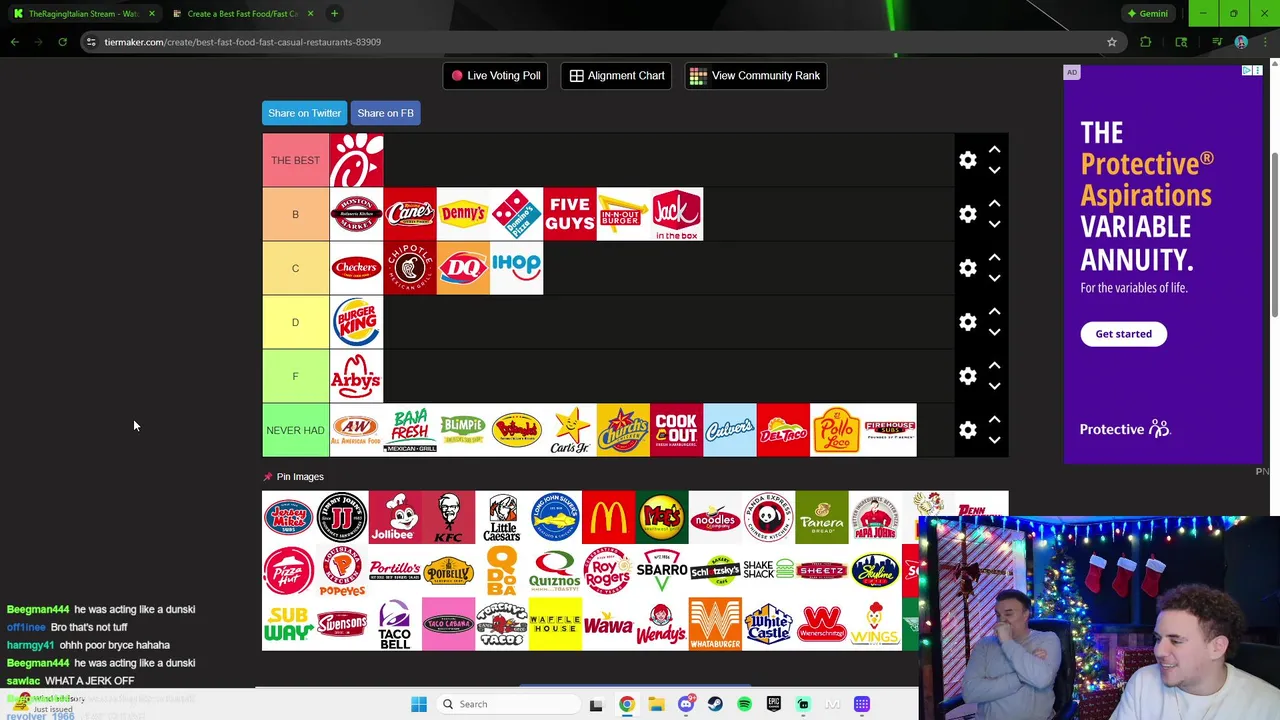The height and width of the screenshot is (720, 1280).
Task: Open Steam from taskbar
Action: pyautogui.click(x=715, y=704)
